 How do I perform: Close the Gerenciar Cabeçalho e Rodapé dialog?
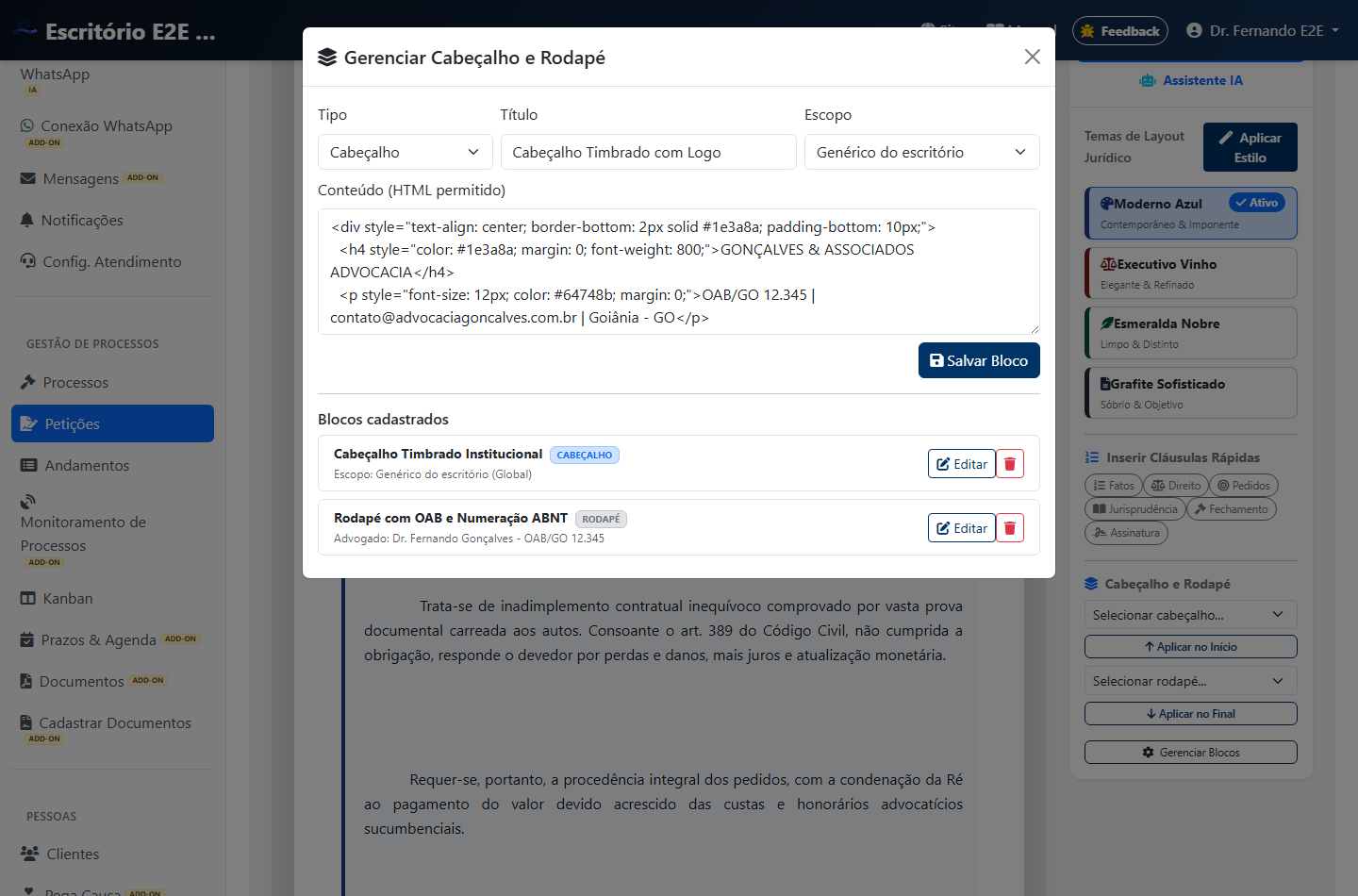1033,57
